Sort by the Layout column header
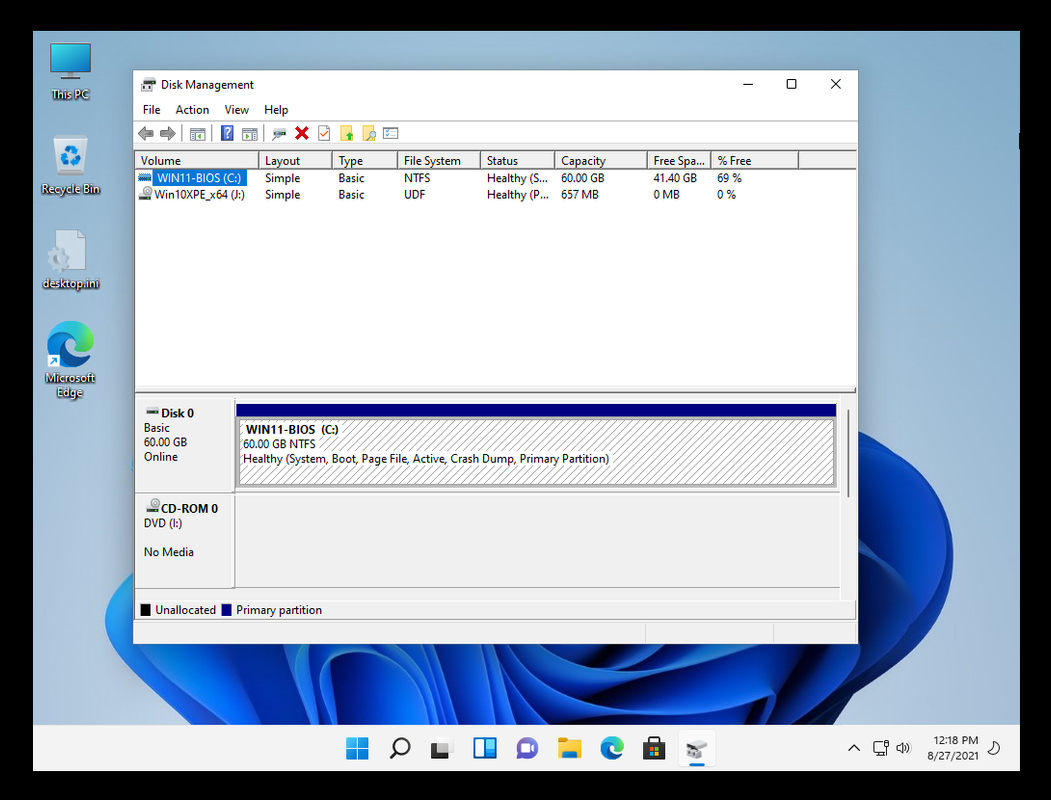The width and height of the screenshot is (1051, 800). [296, 161]
